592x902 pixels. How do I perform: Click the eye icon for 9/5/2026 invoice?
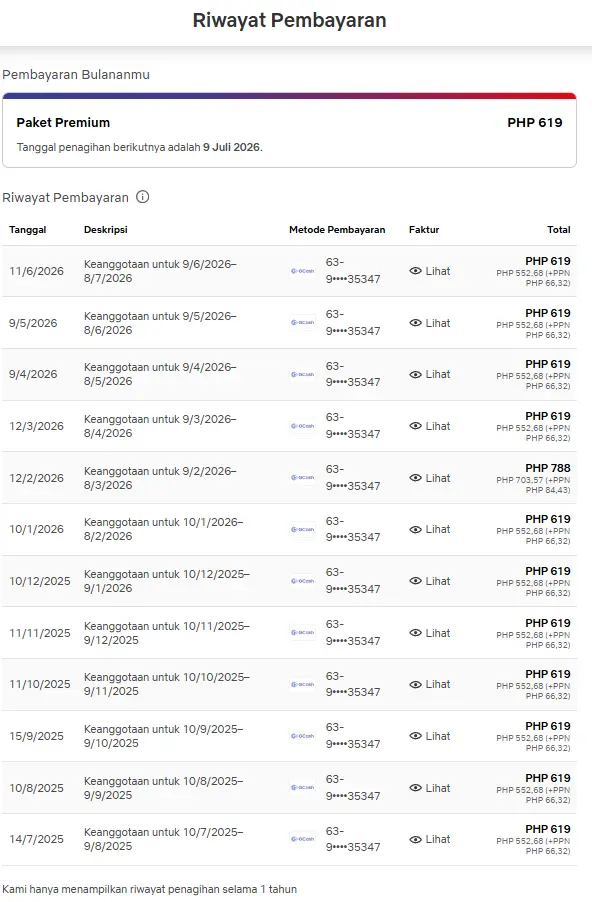pos(415,323)
